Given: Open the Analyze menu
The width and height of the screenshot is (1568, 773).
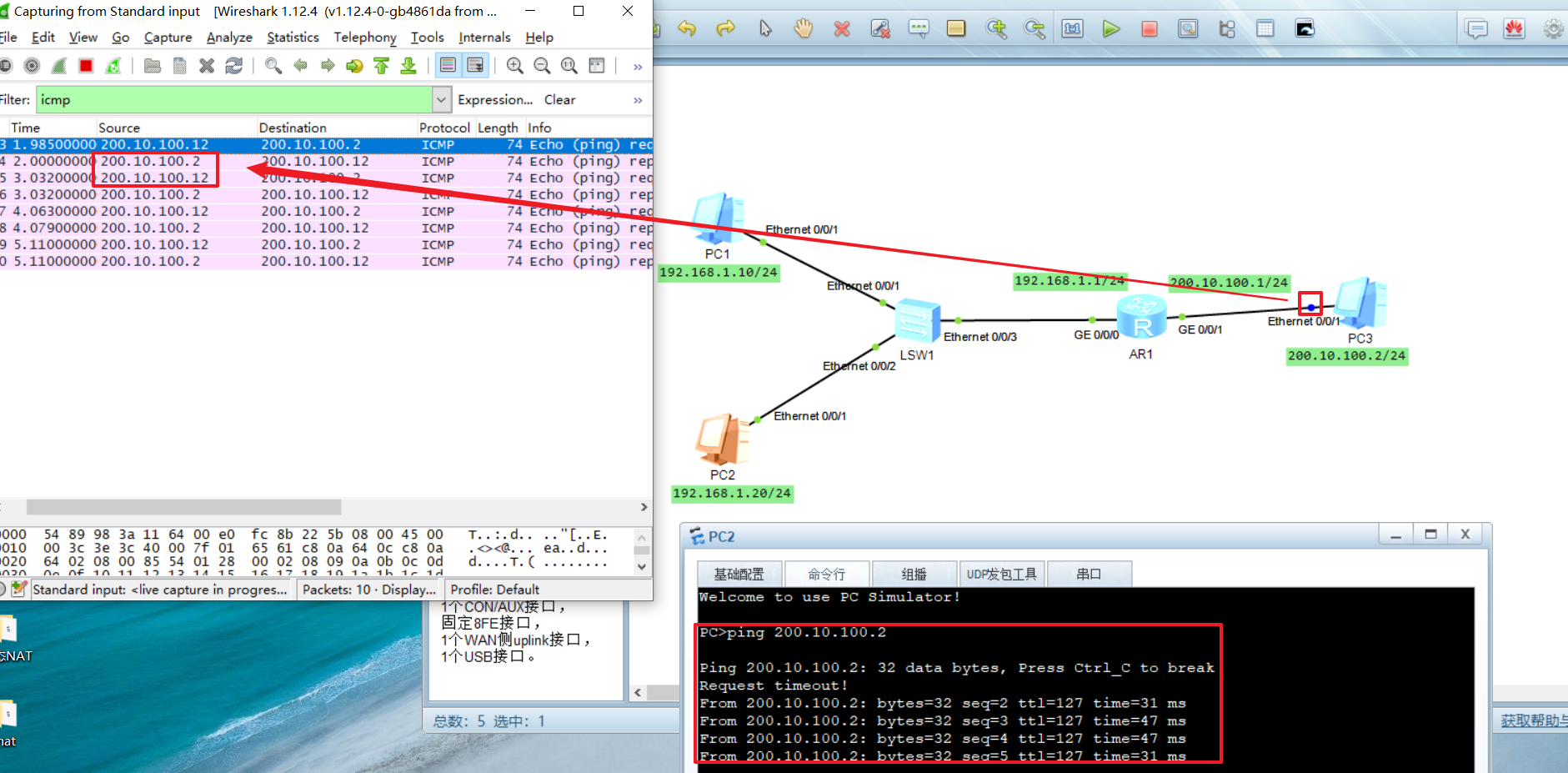Looking at the screenshot, I should click(229, 38).
